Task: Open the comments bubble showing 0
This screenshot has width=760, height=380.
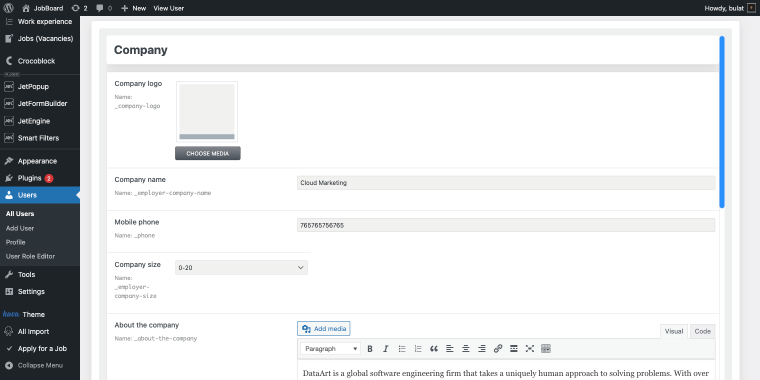Action: pyautogui.click(x=104, y=8)
